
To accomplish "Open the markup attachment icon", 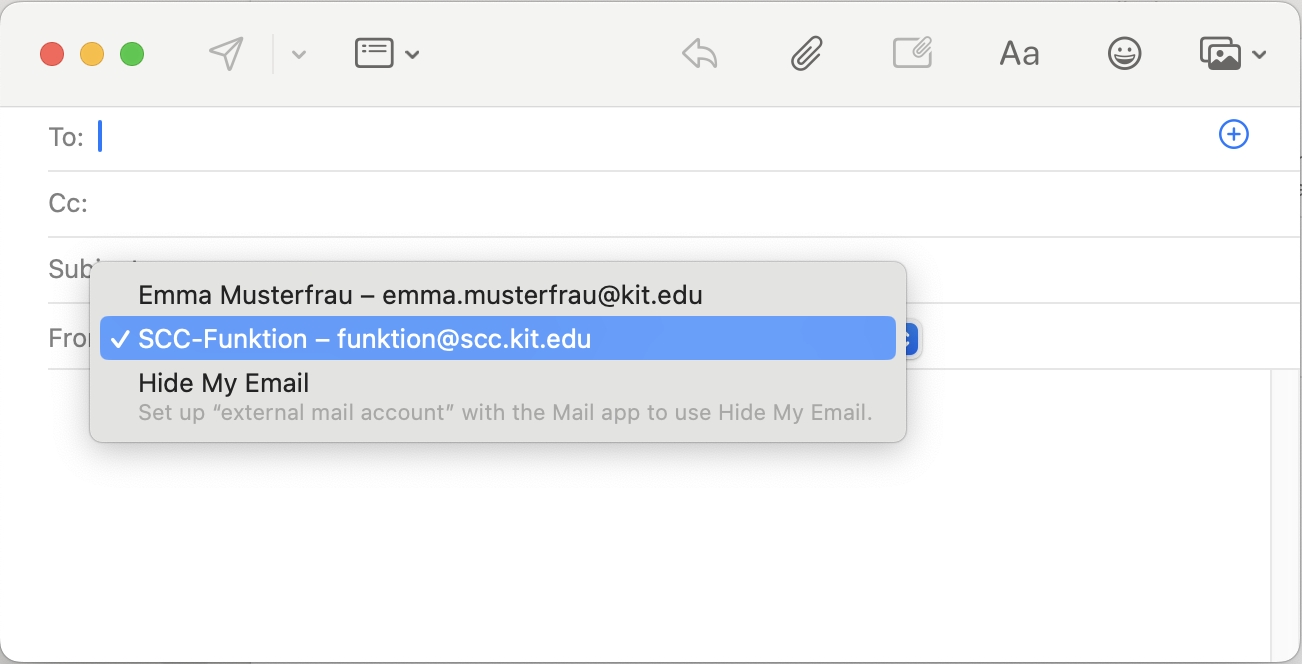I will point(912,53).
